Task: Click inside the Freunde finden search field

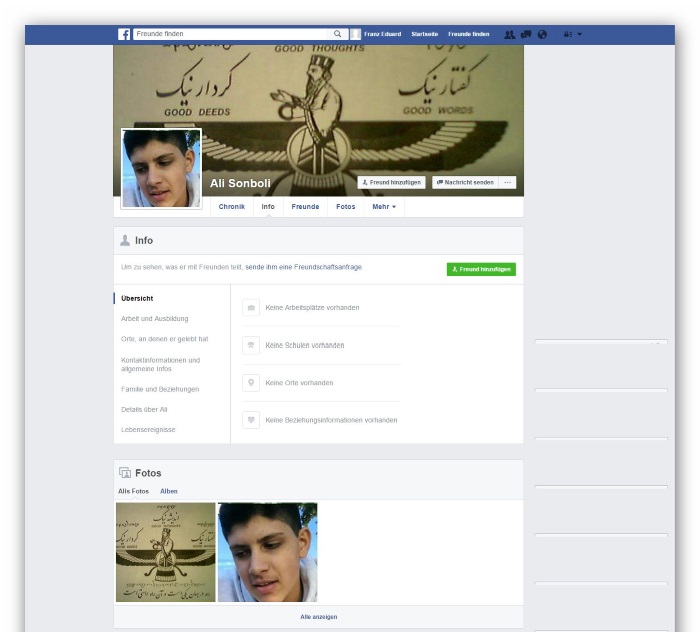Action: (x=232, y=34)
